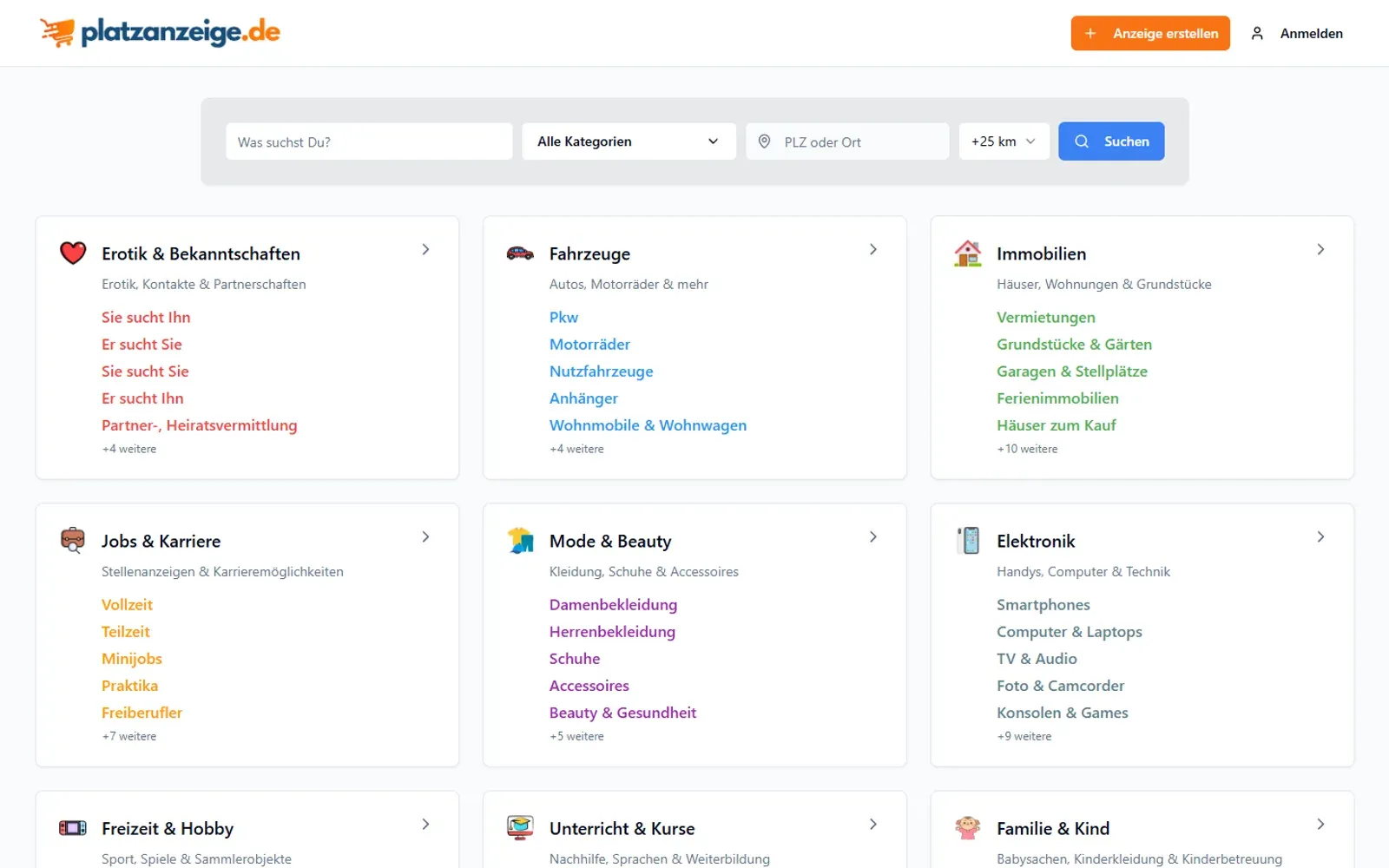Screen dimensions: 1389x868
Task: Click the blue Suchen button
Action: [1111, 141]
